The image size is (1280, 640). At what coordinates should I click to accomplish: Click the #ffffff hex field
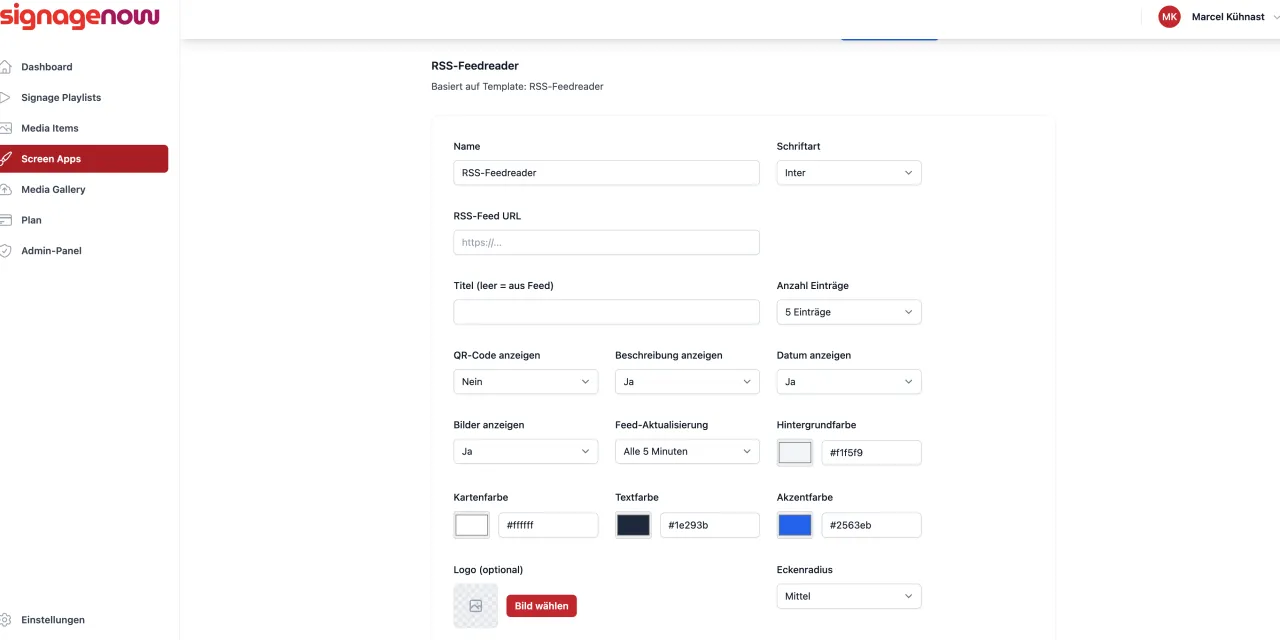(x=548, y=525)
